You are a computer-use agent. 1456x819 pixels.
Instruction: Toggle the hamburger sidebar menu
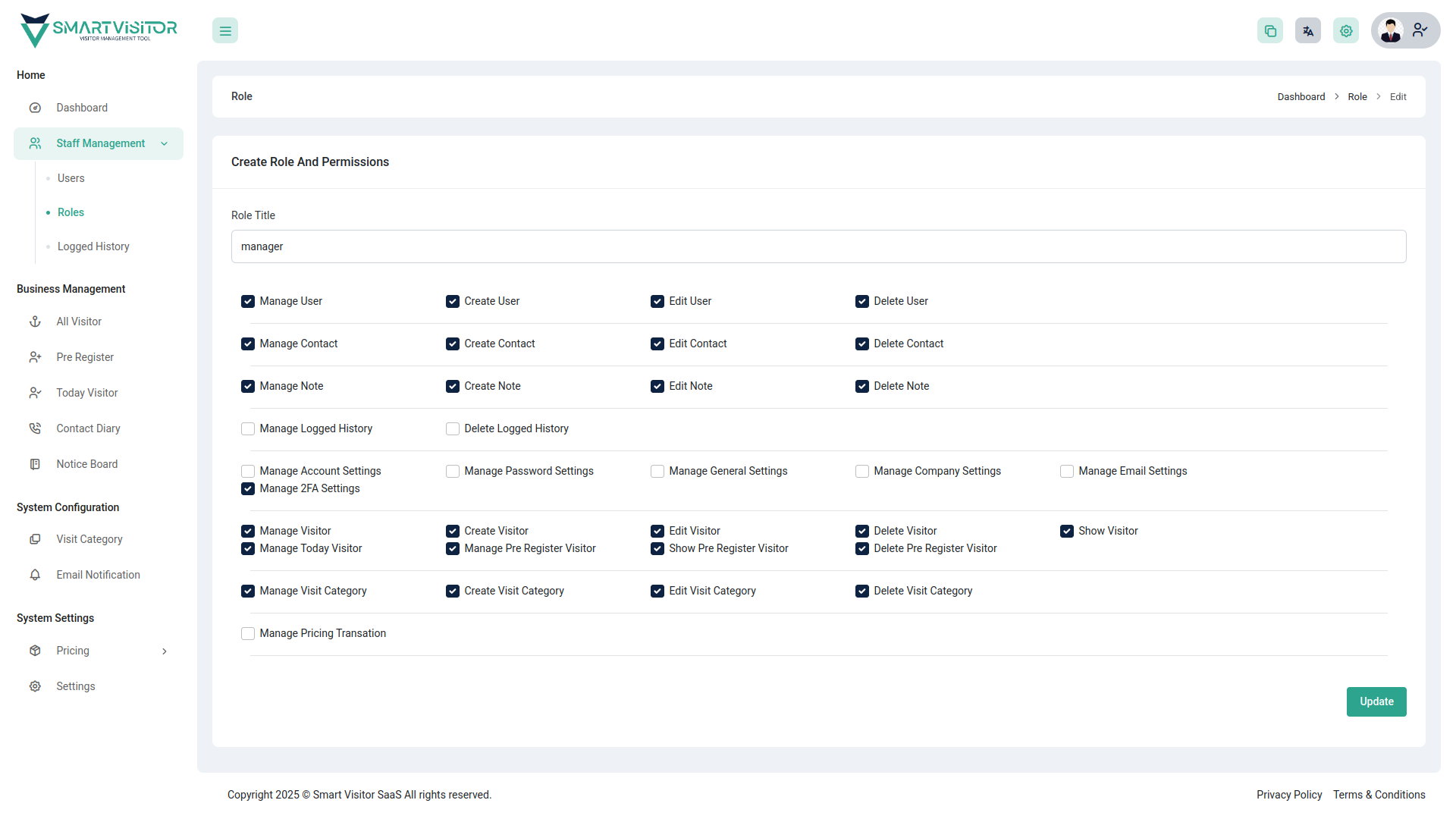[224, 30]
